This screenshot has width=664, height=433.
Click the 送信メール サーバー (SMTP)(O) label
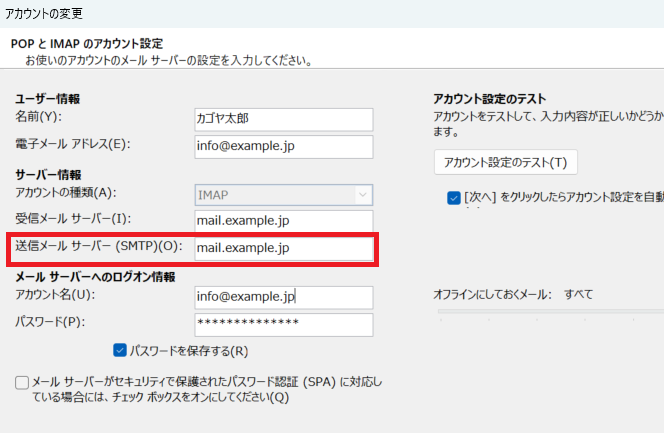[98, 247]
